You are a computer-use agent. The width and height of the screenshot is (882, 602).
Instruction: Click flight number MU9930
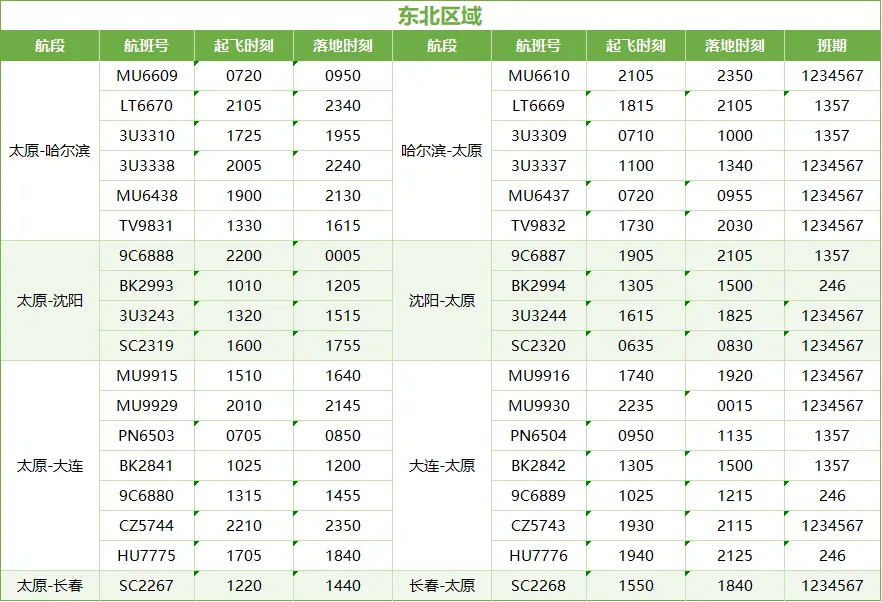pos(539,406)
